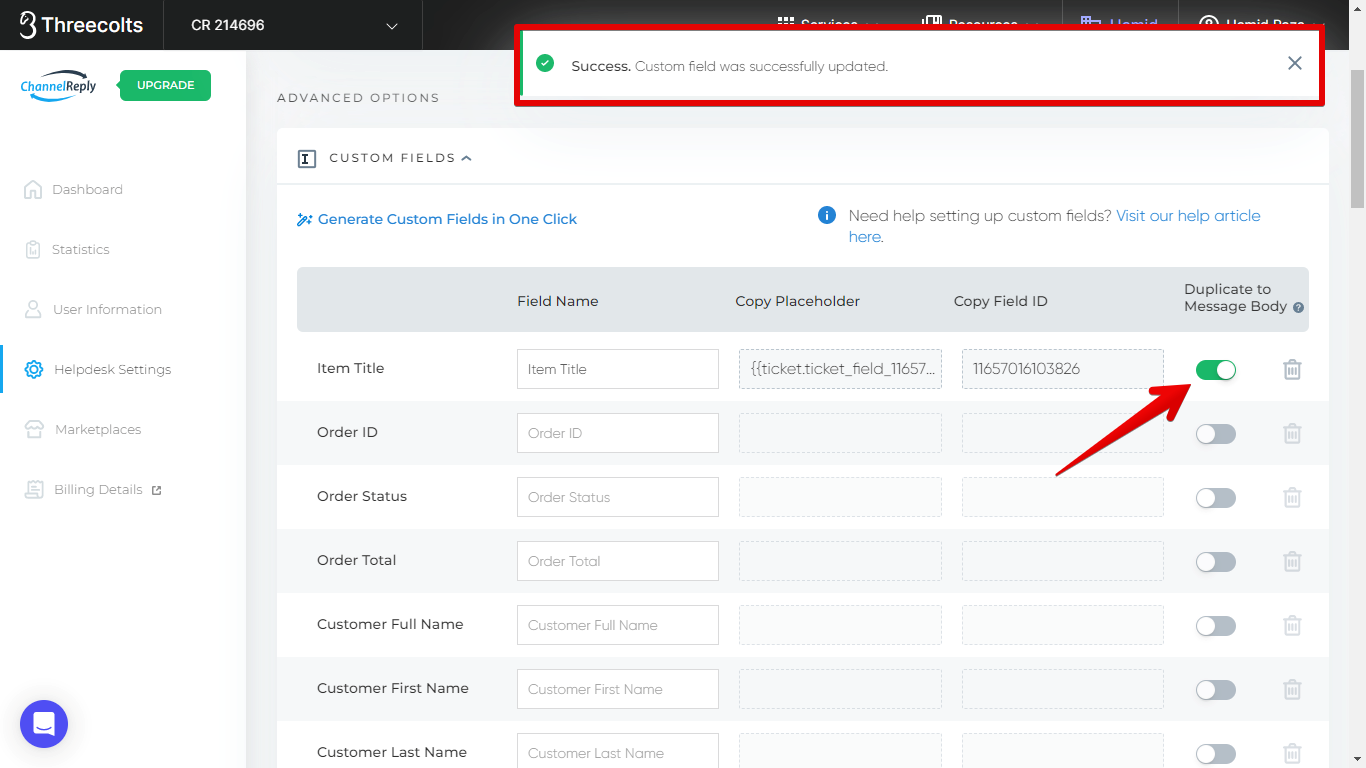Enable Customer First Name duplicate toggle
This screenshot has height=768, width=1366.
[x=1216, y=690]
